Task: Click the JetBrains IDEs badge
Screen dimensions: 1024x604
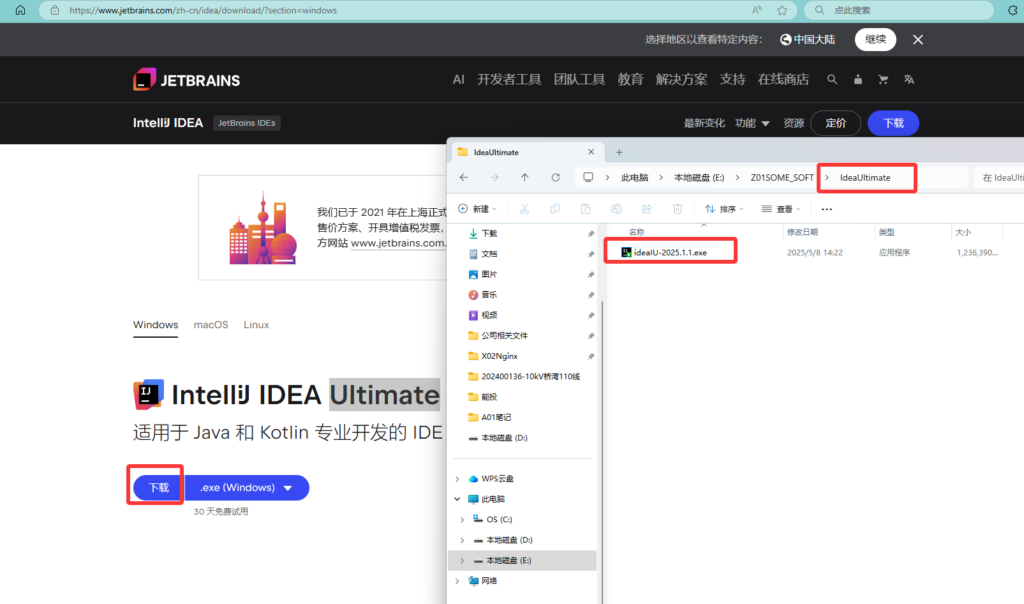Action: [x=246, y=123]
